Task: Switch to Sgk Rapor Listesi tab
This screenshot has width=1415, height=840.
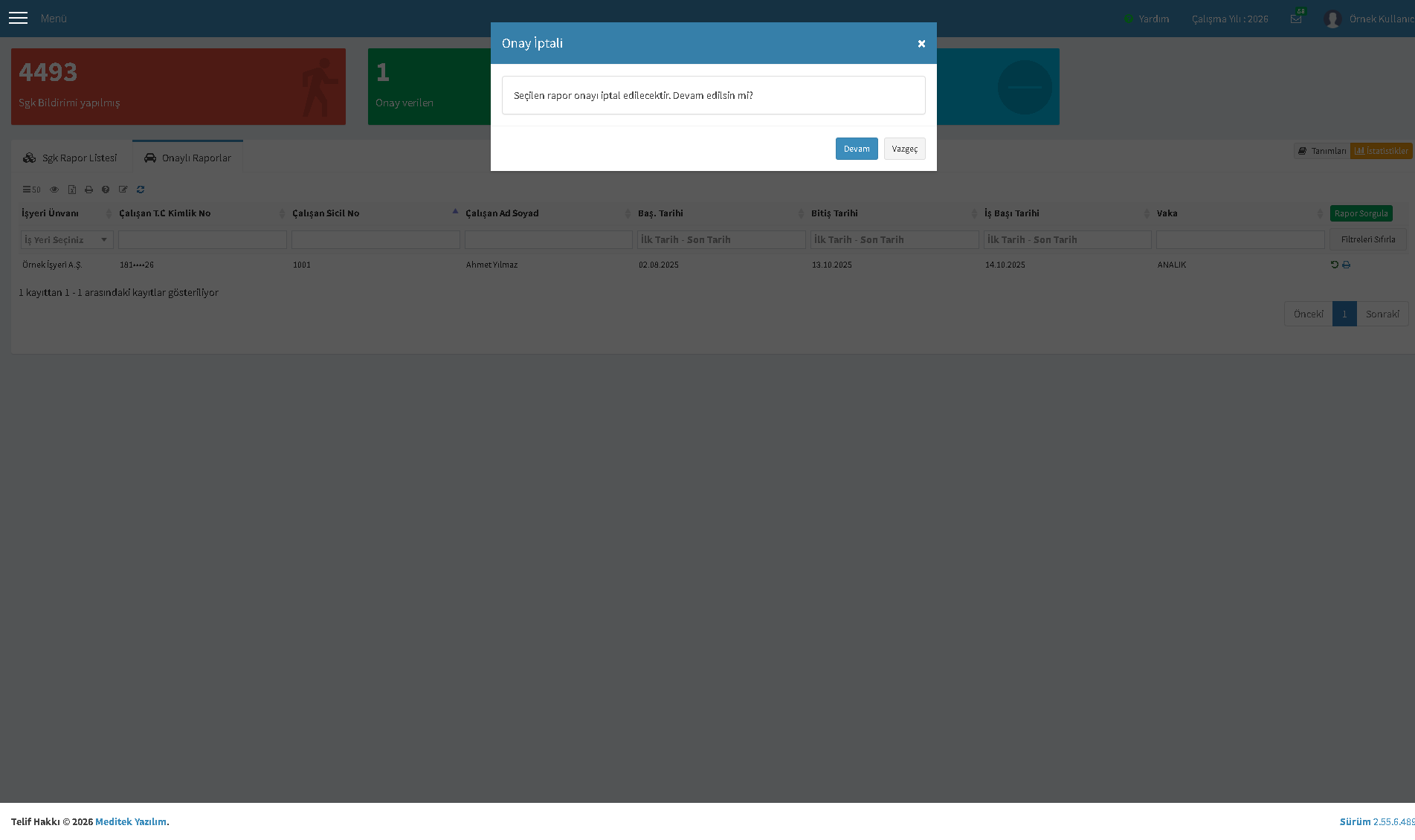Action: tap(71, 158)
